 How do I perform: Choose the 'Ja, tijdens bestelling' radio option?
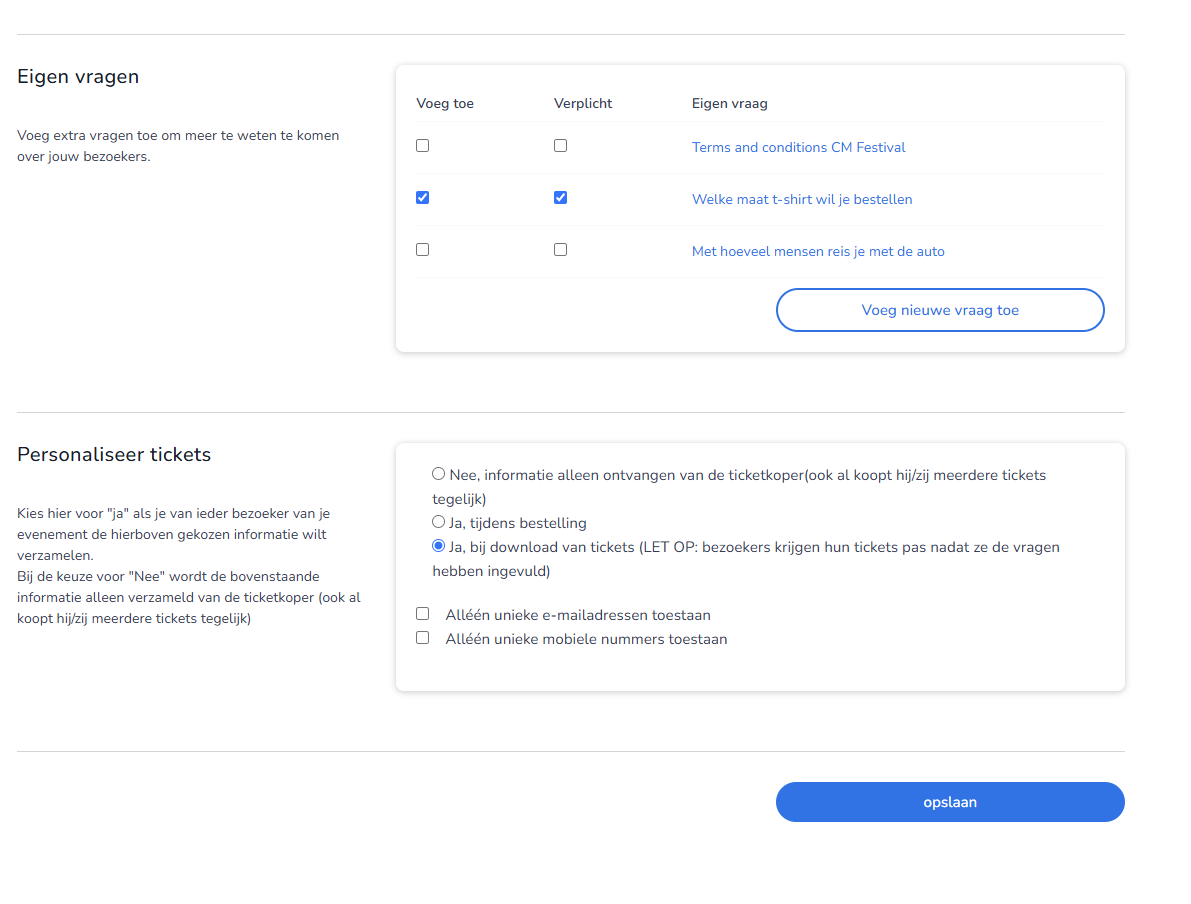tap(438, 522)
